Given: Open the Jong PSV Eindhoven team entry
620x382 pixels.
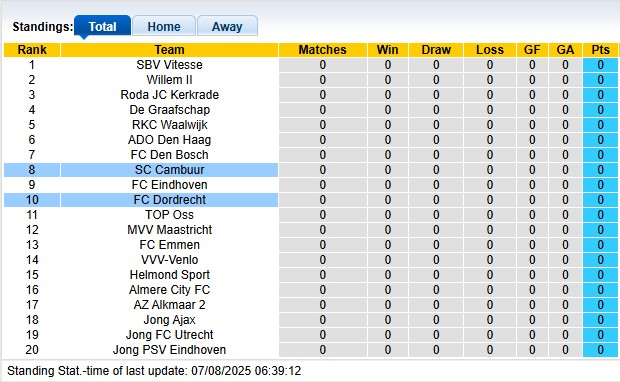Looking at the screenshot, I should [x=169, y=350].
